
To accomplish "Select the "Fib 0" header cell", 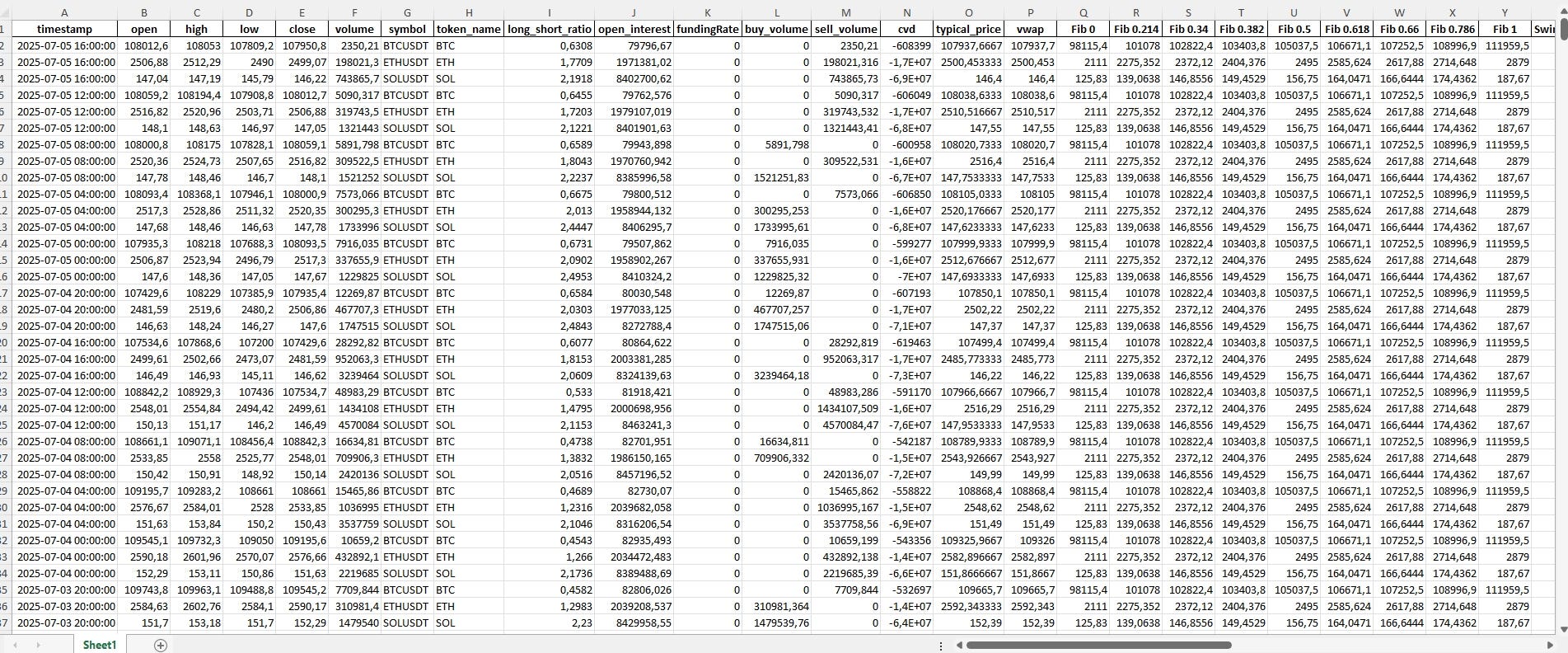I will pos(1084,29).
